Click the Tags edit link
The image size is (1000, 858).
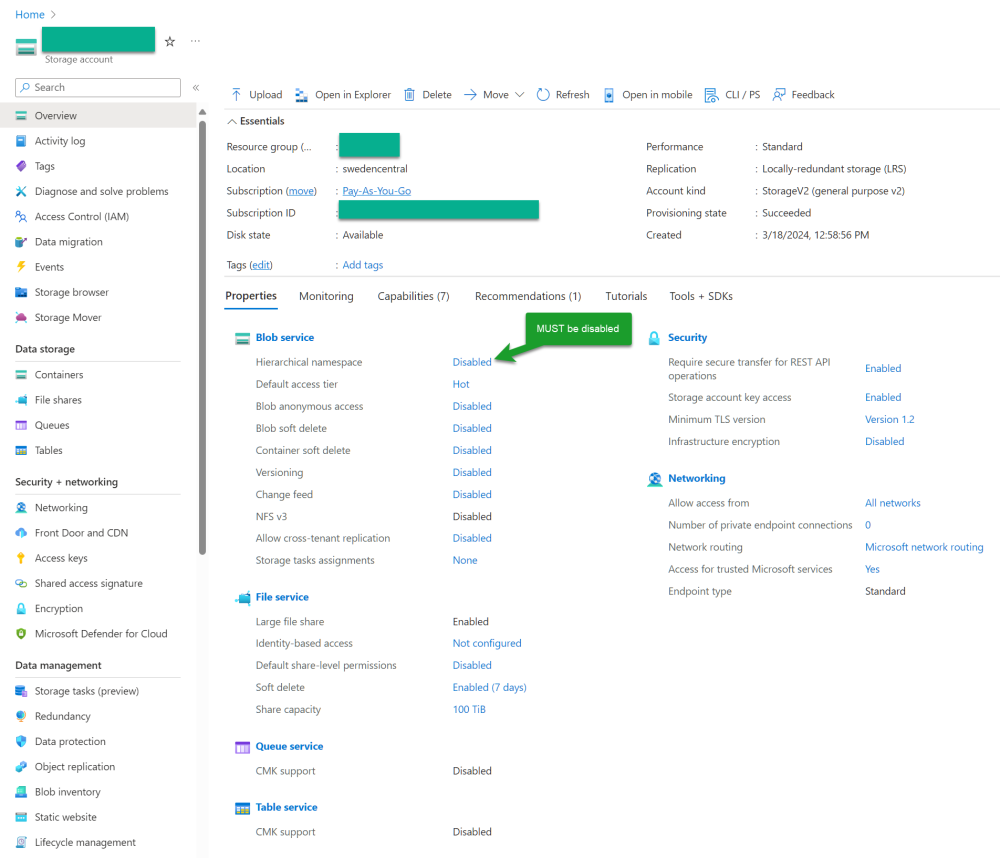pos(261,265)
